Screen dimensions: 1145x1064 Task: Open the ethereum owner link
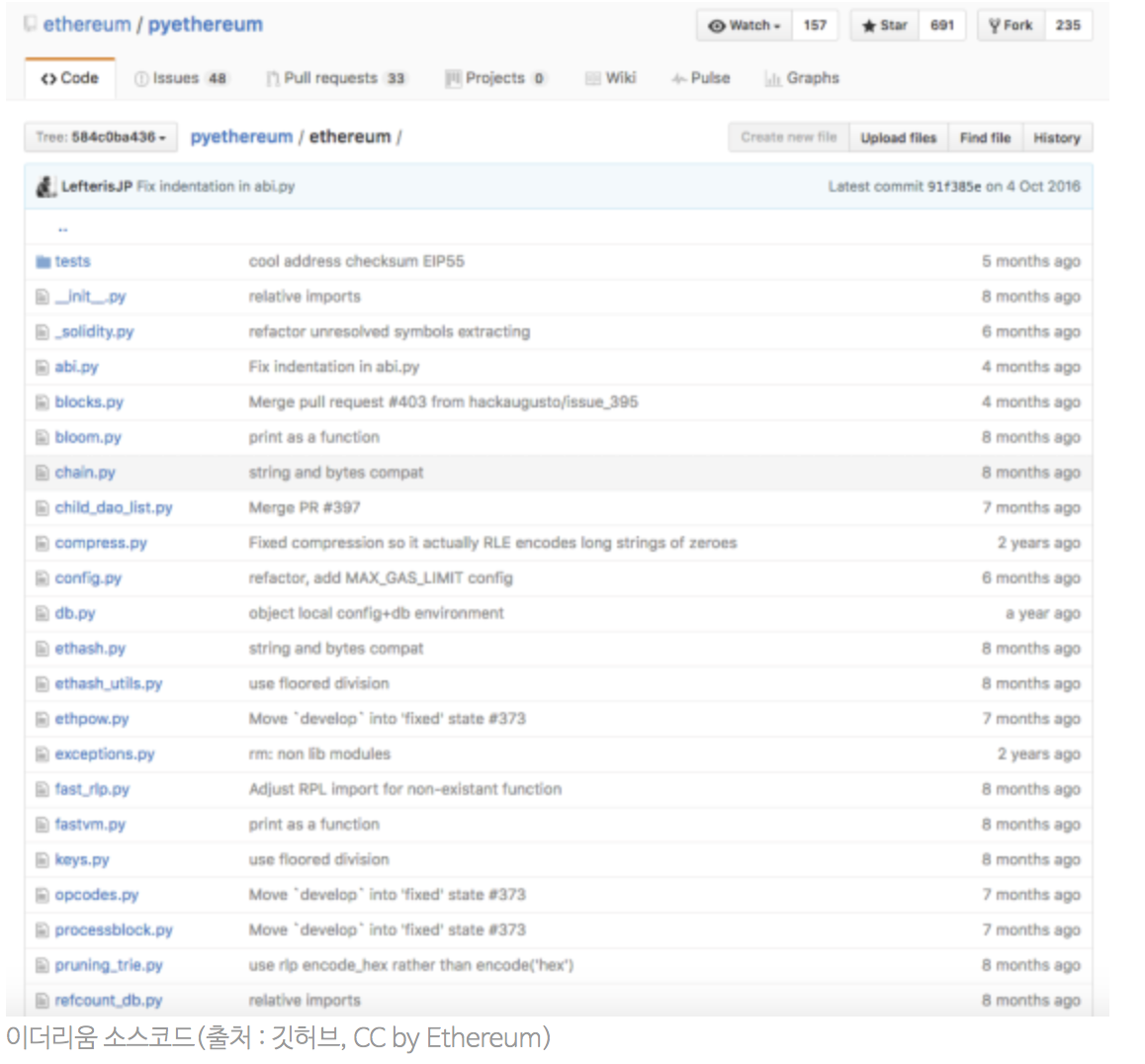(x=87, y=24)
